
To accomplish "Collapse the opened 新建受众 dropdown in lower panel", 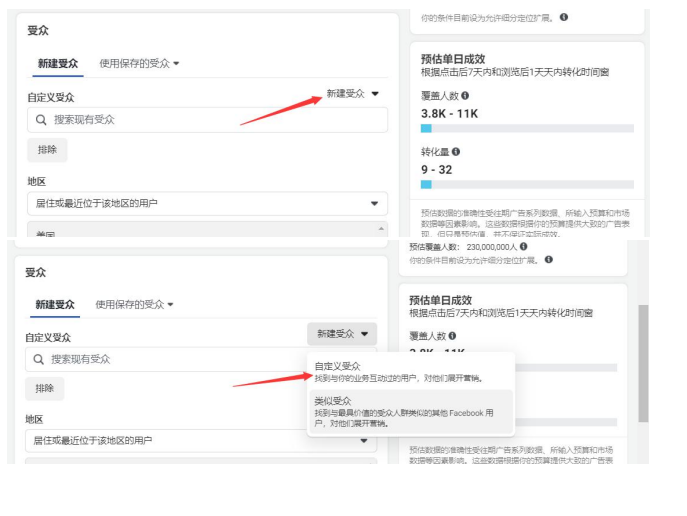I will [x=342, y=334].
